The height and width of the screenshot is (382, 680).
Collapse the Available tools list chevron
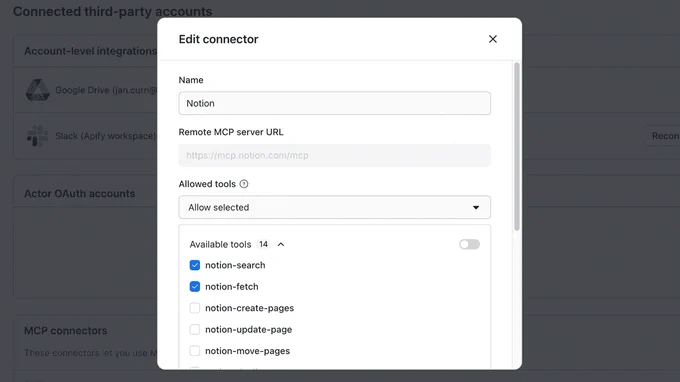click(x=281, y=245)
